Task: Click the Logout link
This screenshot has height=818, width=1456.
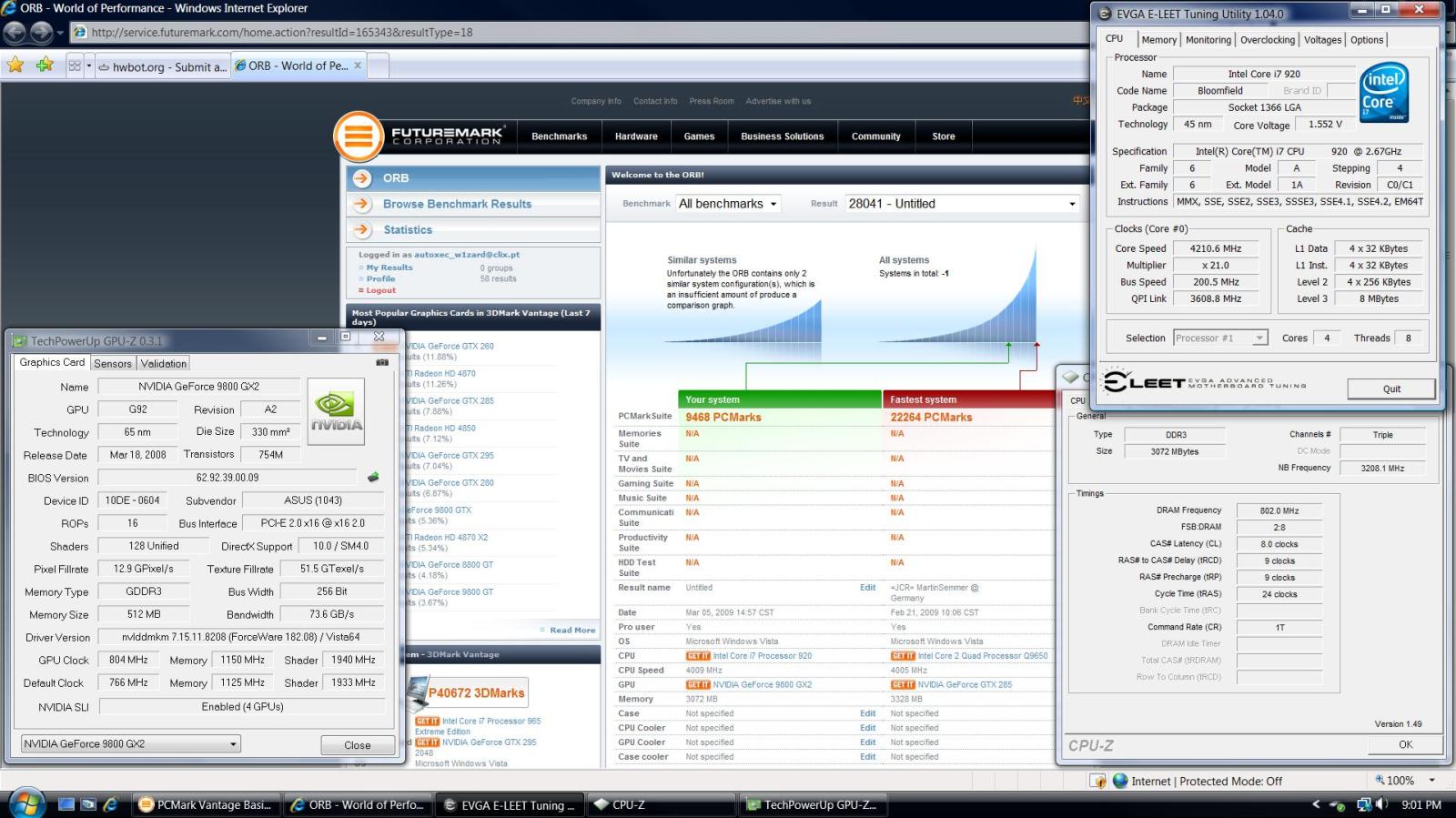Action: (x=380, y=290)
